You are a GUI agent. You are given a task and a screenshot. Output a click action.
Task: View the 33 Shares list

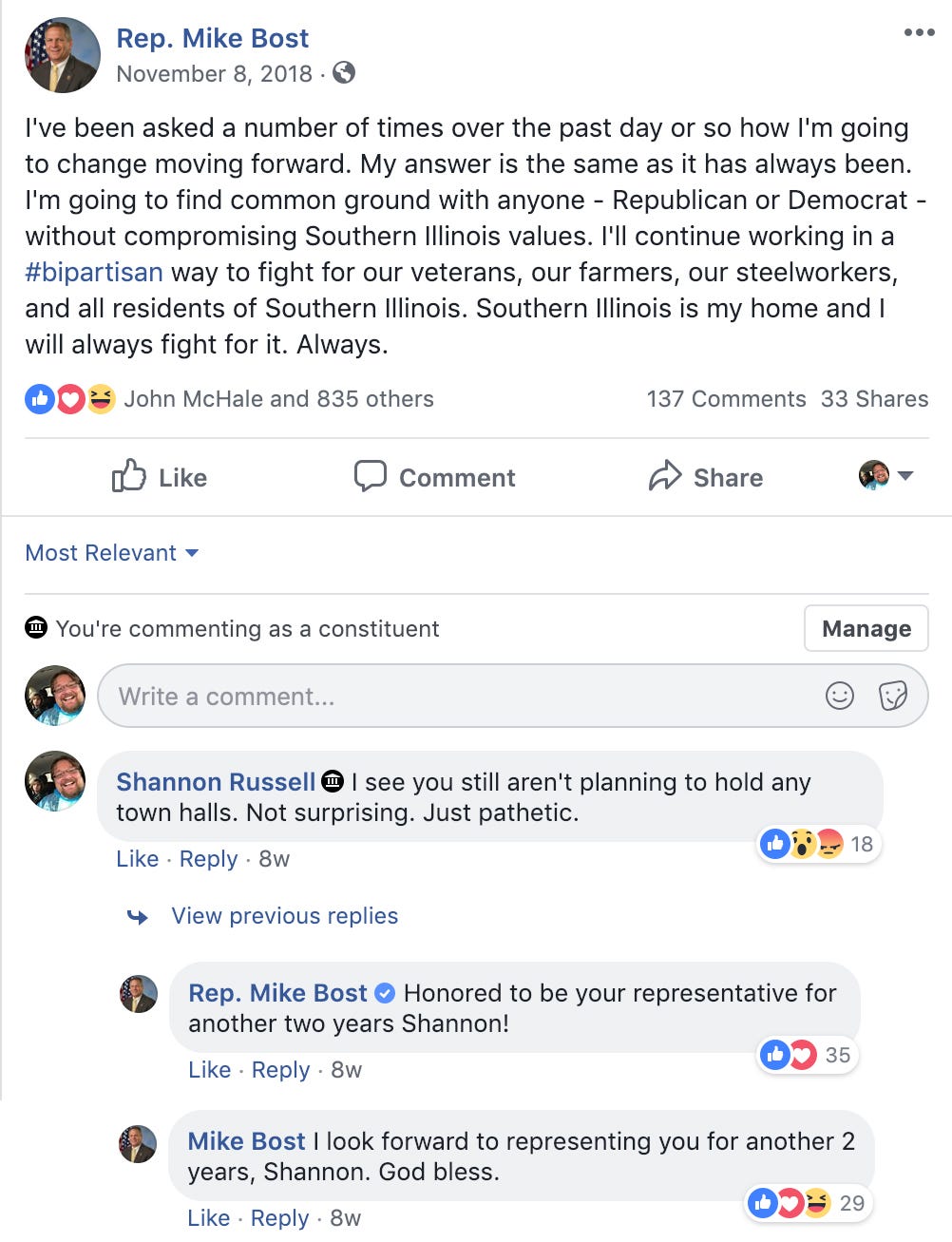click(x=874, y=399)
